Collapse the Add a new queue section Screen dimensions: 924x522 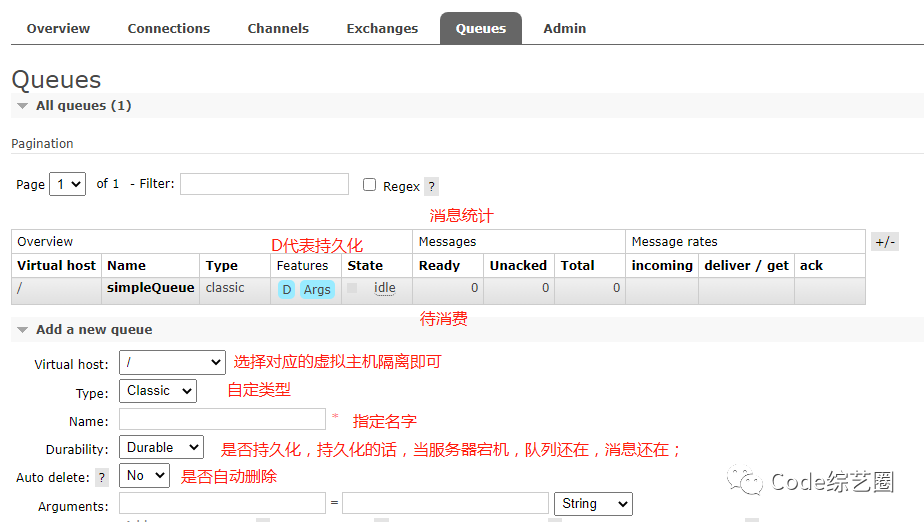[22, 330]
